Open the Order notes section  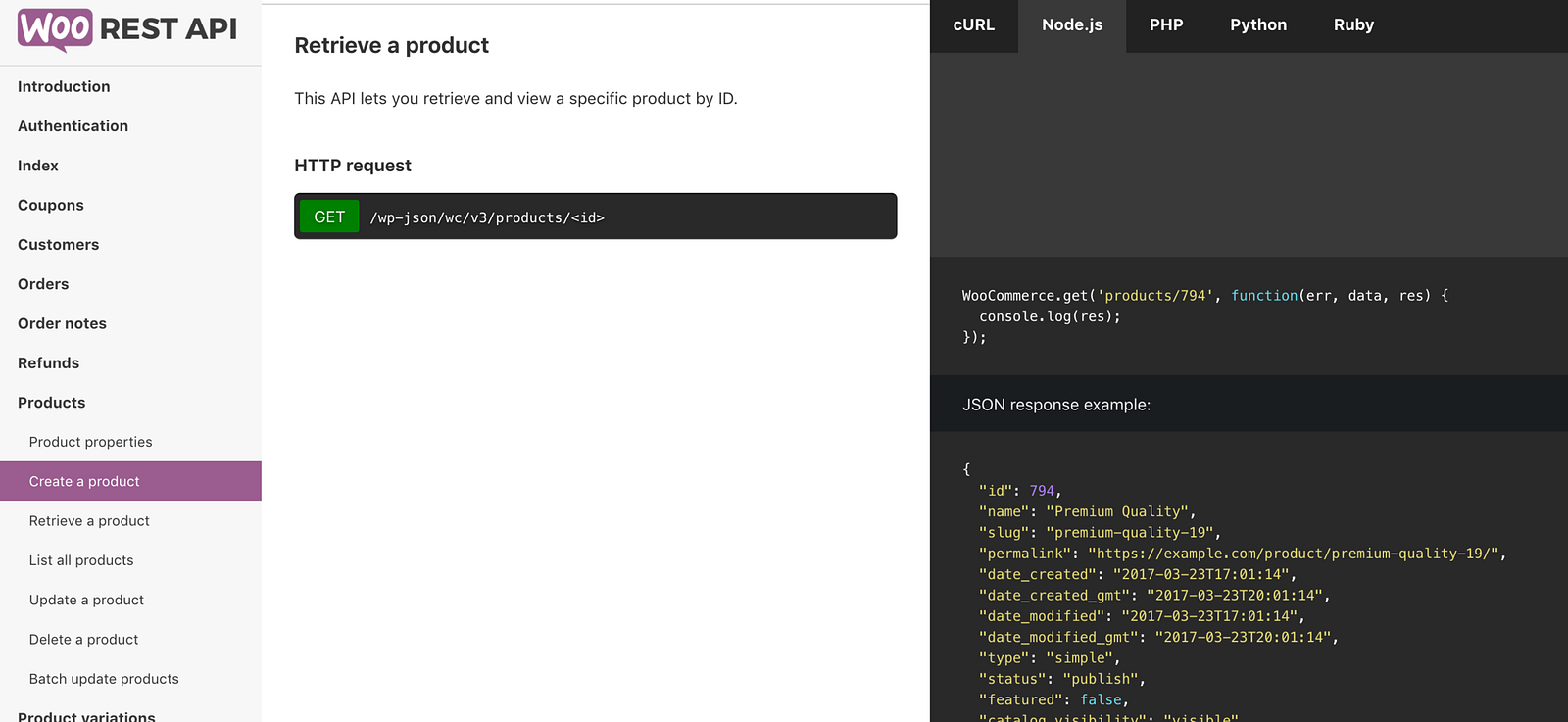point(62,324)
